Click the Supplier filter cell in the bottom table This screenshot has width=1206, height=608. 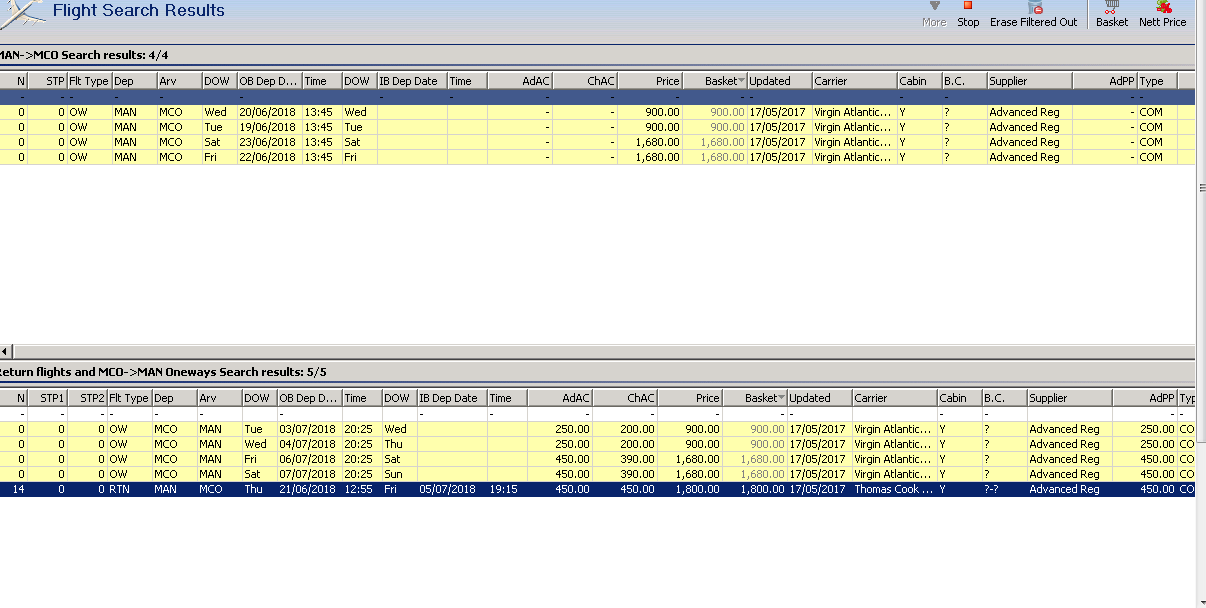(x=1069, y=413)
